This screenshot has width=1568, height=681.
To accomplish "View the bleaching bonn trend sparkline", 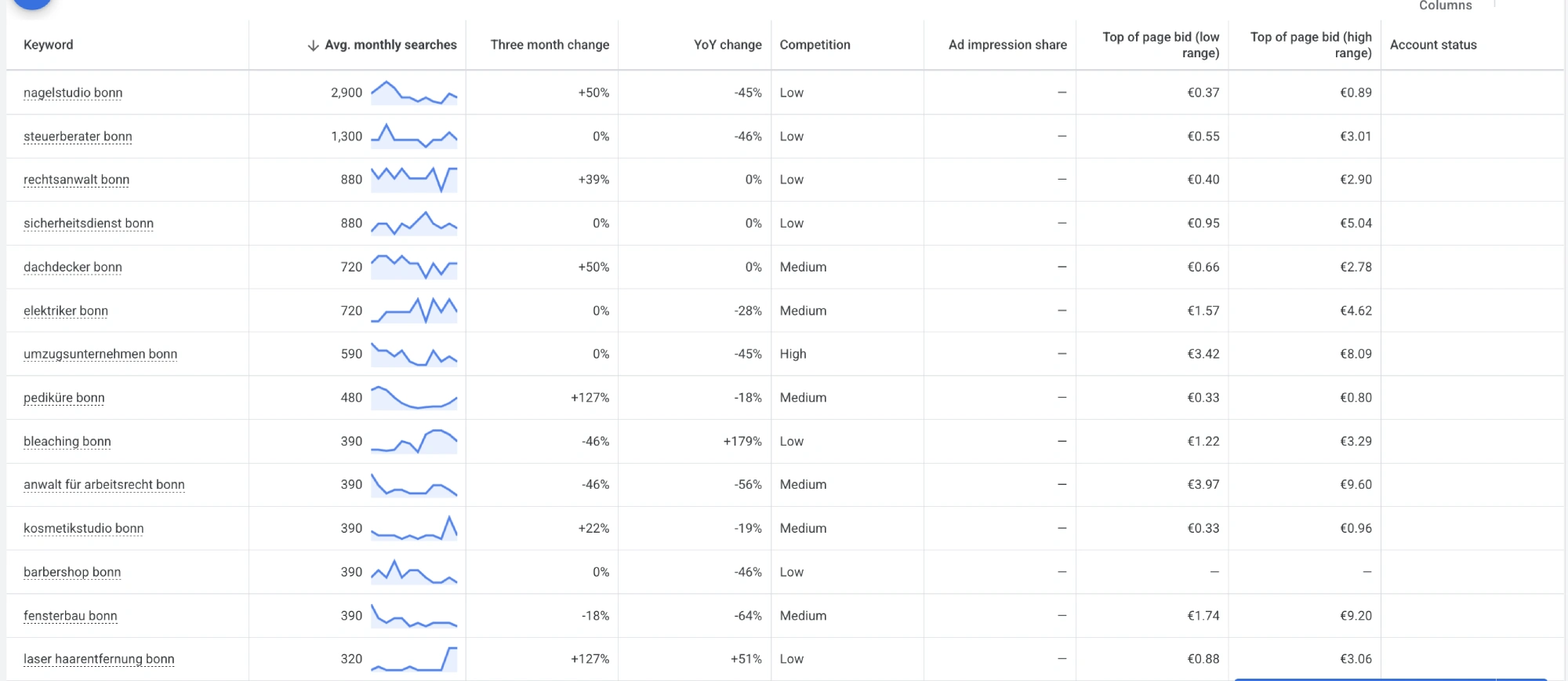I will pyautogui.click(x=414, y=442).
